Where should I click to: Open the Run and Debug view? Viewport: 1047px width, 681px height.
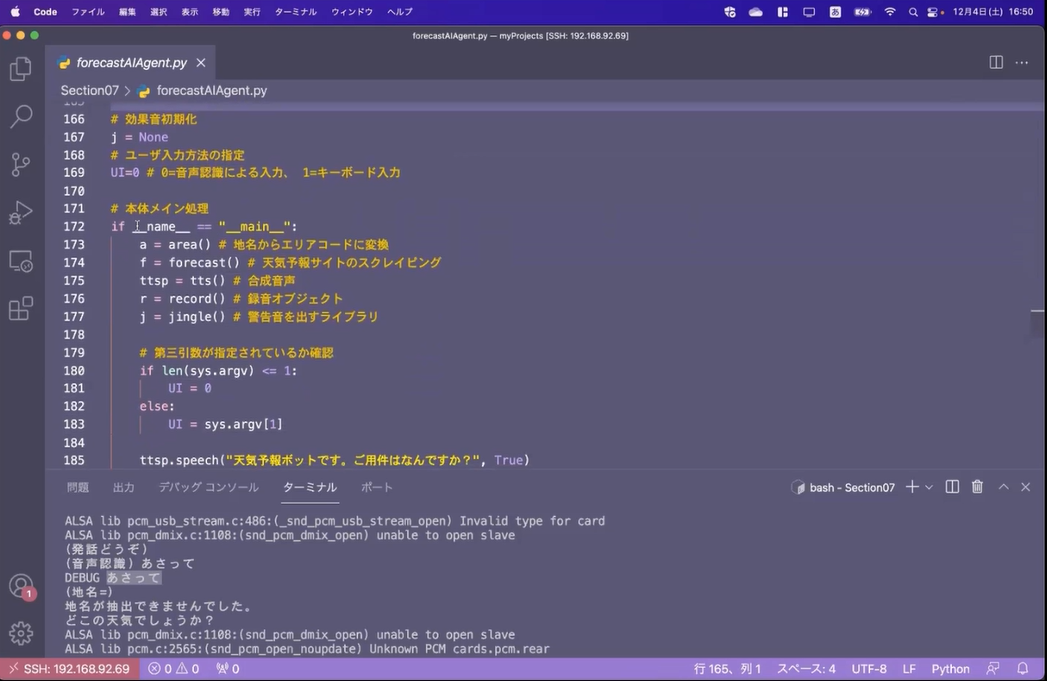21,213
